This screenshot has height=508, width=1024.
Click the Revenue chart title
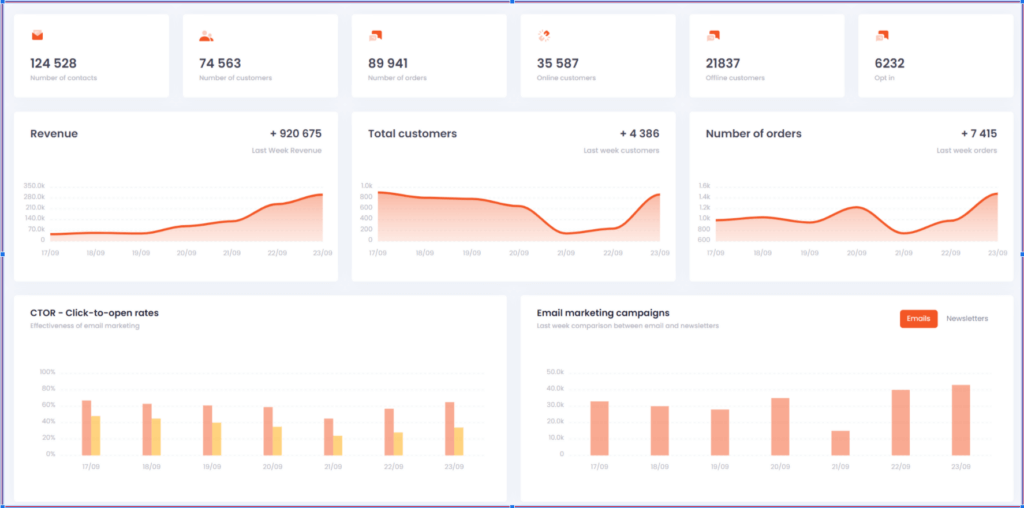pyautogui.click(x=54, y=134)
